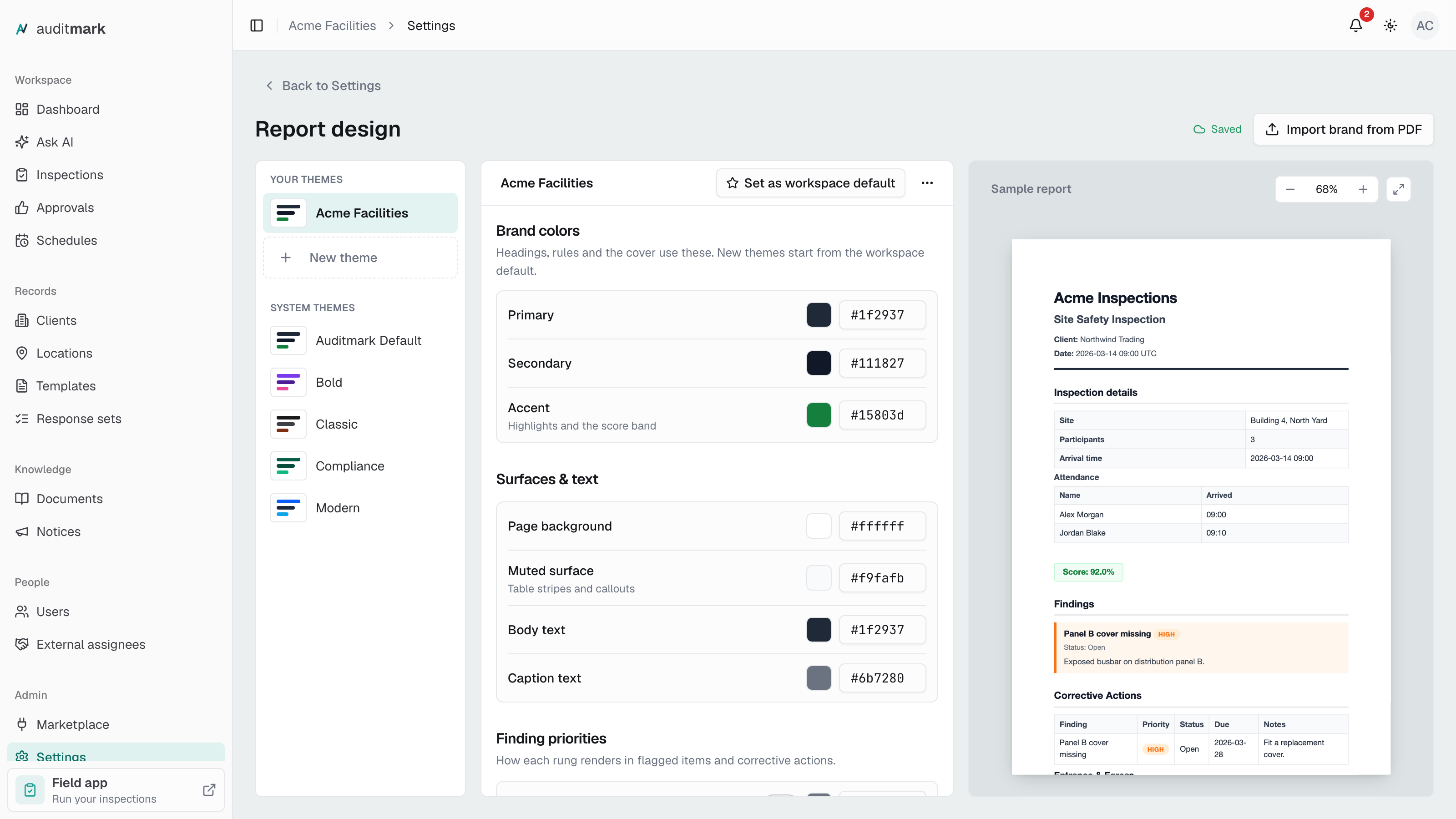1456x819 pixels.
Task: Select the Auditmark Default system theme
Action: coord(360,340)
